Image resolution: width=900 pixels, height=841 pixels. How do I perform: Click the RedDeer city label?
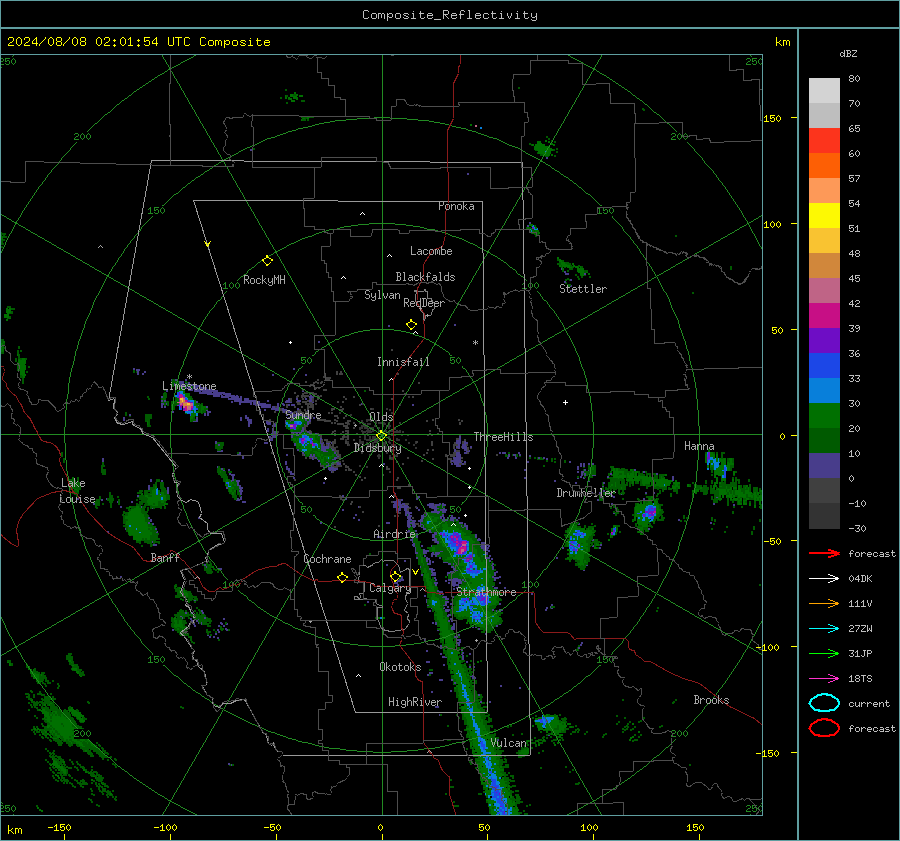pyautogui.click(x=424, y=303)
